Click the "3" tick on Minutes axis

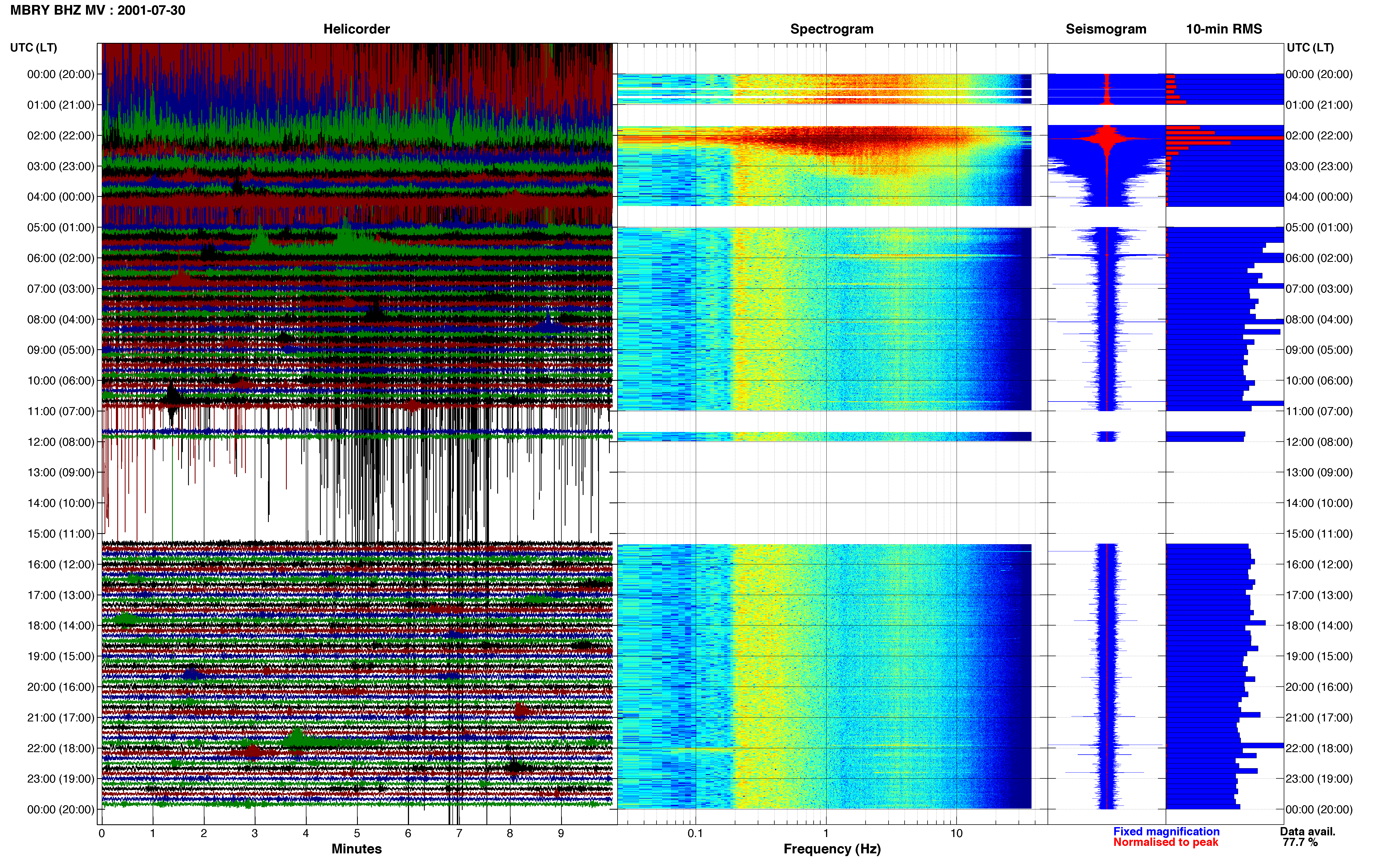[x=255, y=833]
